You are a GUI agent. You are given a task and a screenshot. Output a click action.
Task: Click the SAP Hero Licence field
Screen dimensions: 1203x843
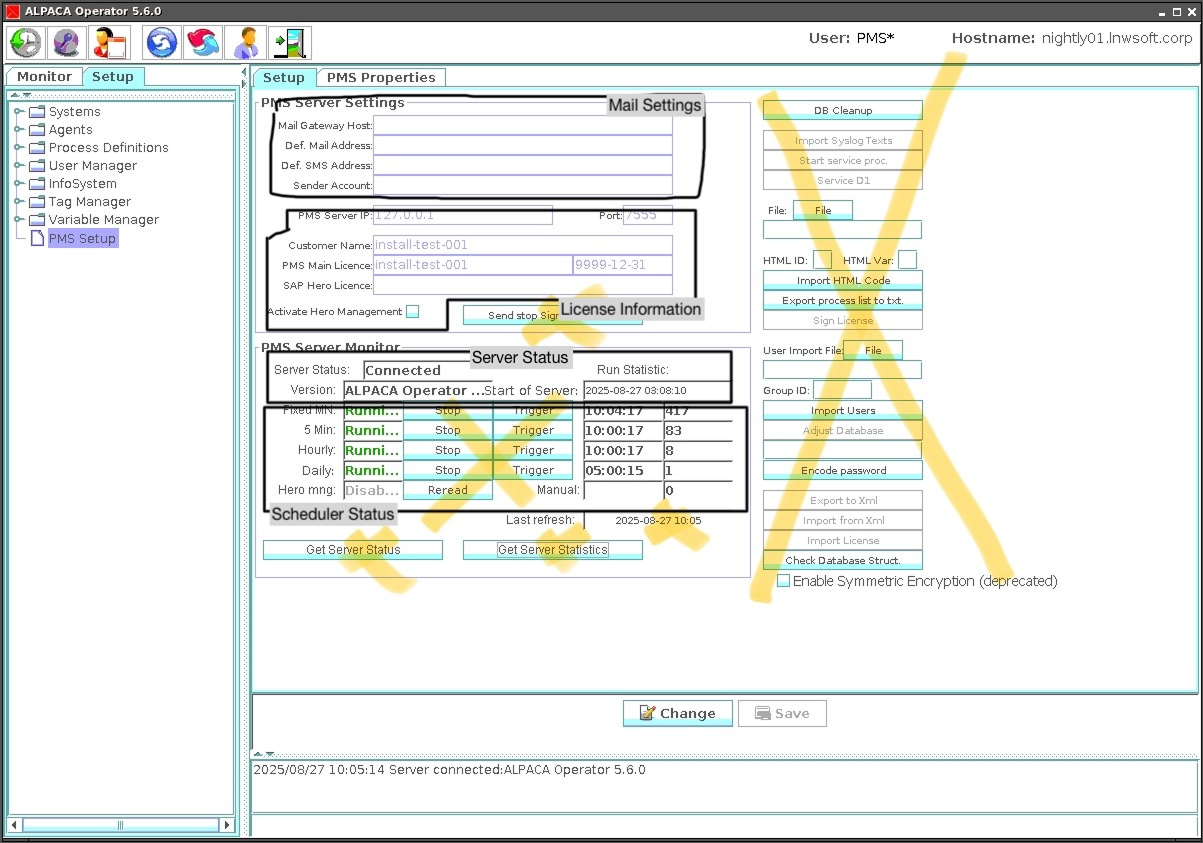(523, 285)
